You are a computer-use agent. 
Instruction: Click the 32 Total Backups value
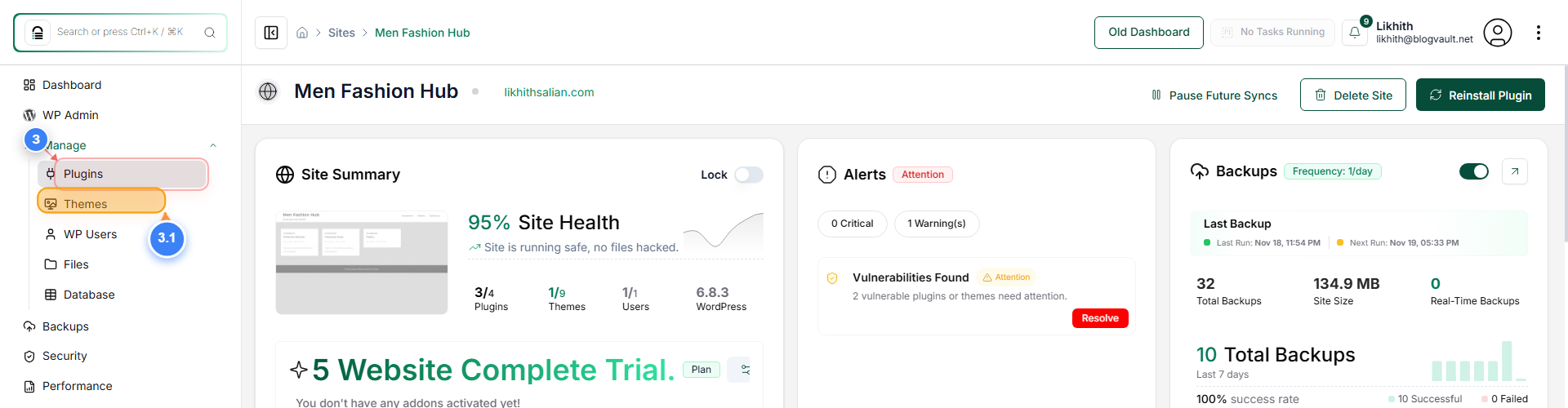[1205, 284]
